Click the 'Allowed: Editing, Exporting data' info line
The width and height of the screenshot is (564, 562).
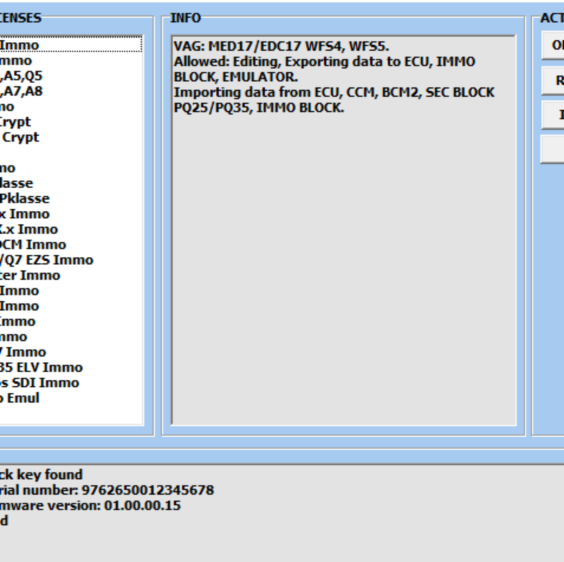(324, 62)
